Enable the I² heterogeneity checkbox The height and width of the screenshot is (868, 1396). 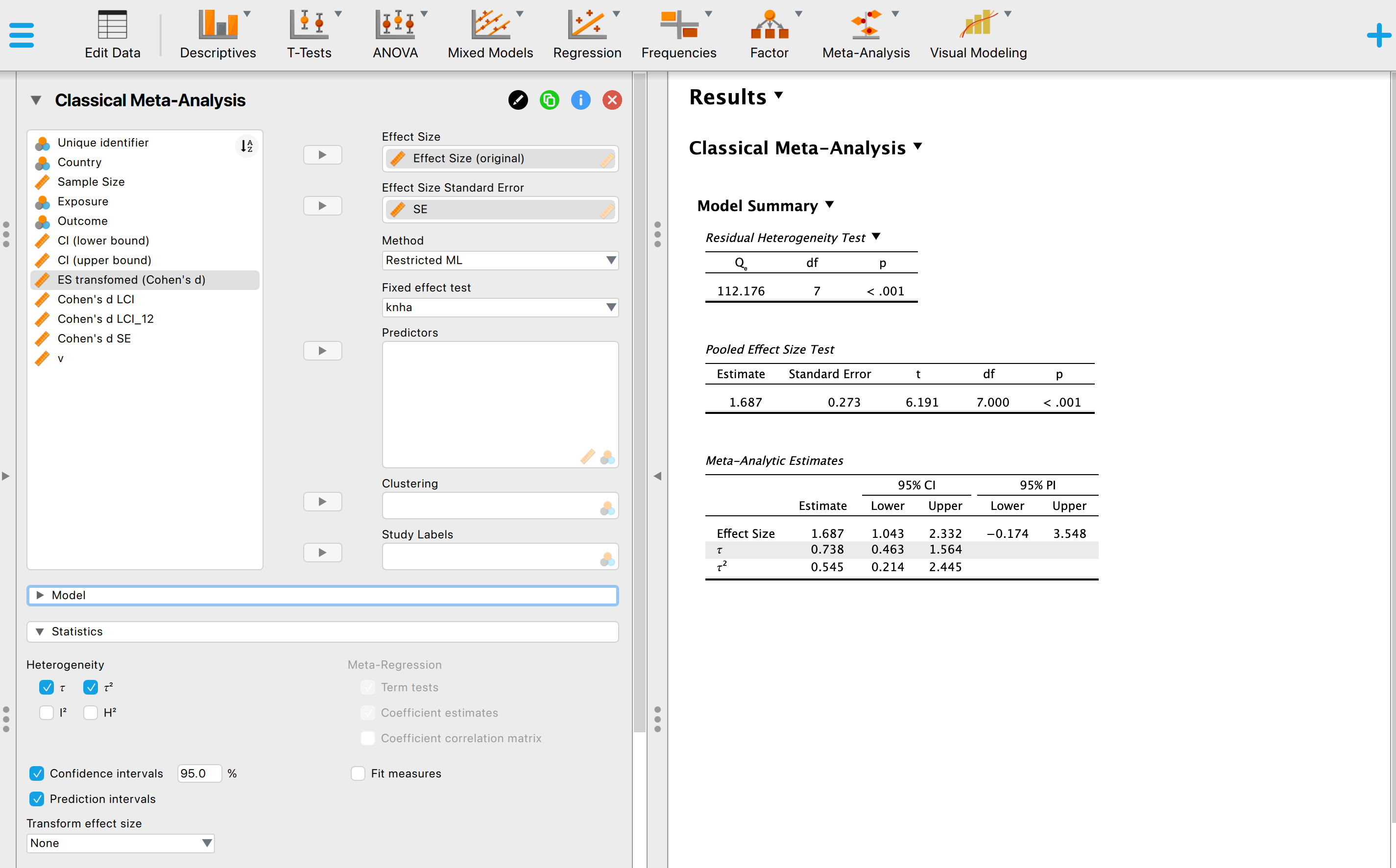coord(47,713)
